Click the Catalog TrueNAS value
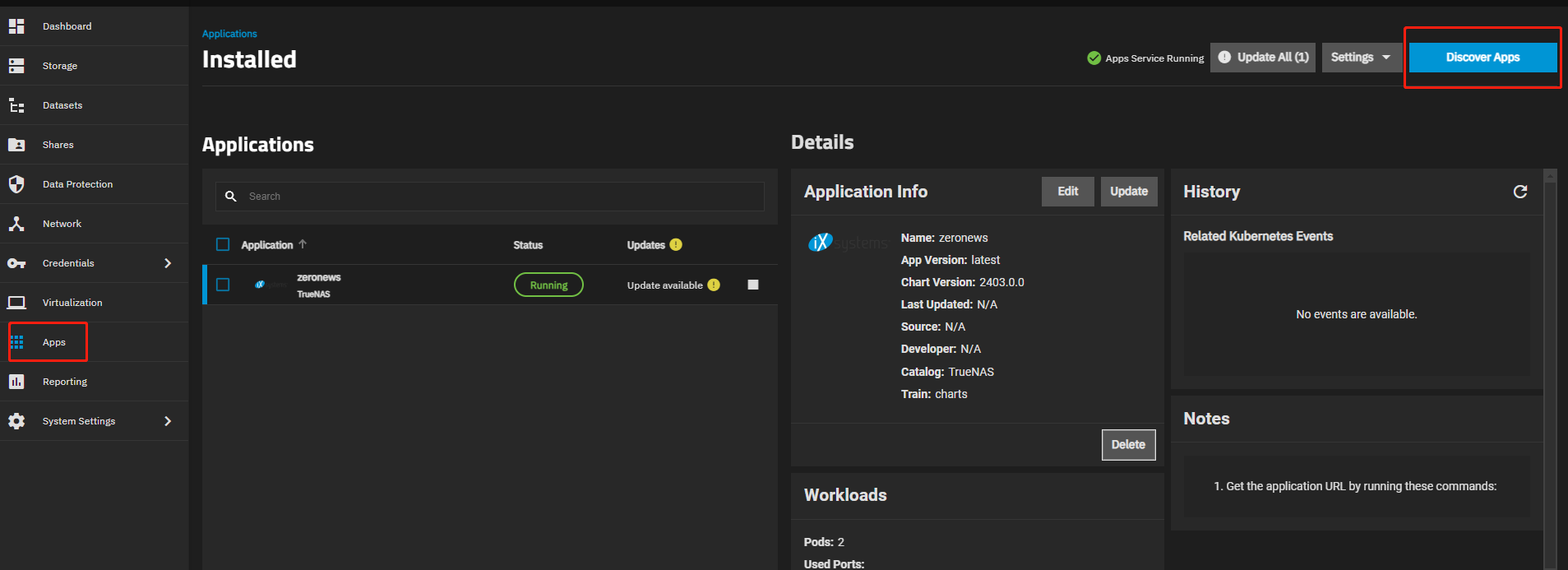This screenshot has width=1568, height=570. (x=971, y=372)
